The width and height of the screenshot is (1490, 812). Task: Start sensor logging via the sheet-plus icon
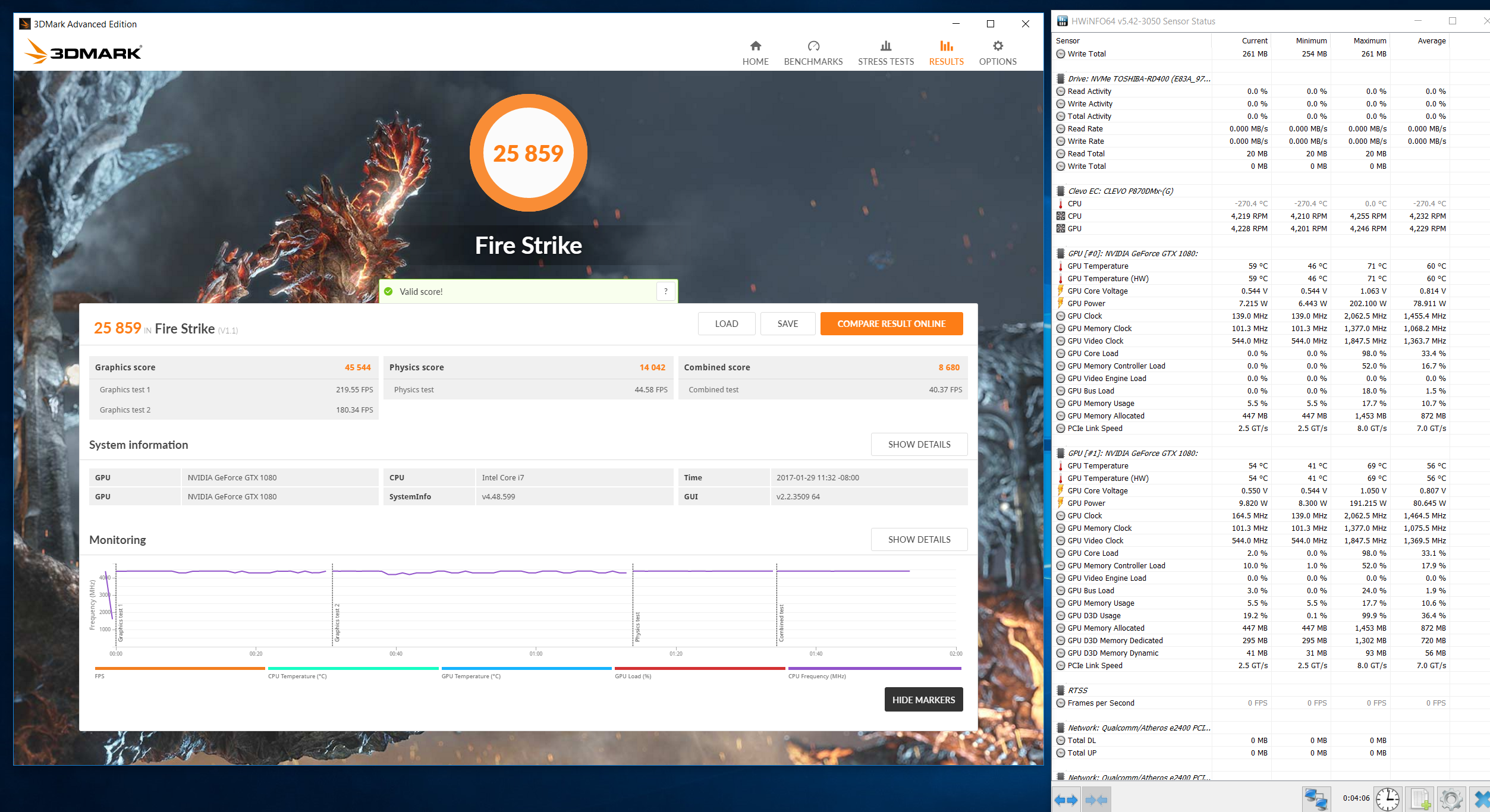click(x=1420, y=799)
